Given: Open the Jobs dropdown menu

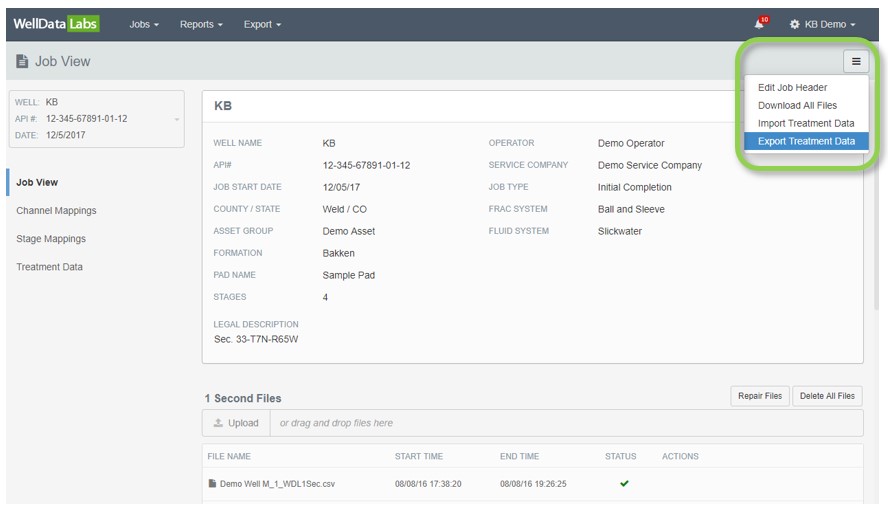Looking at the screenshot, I should (144, 24).
